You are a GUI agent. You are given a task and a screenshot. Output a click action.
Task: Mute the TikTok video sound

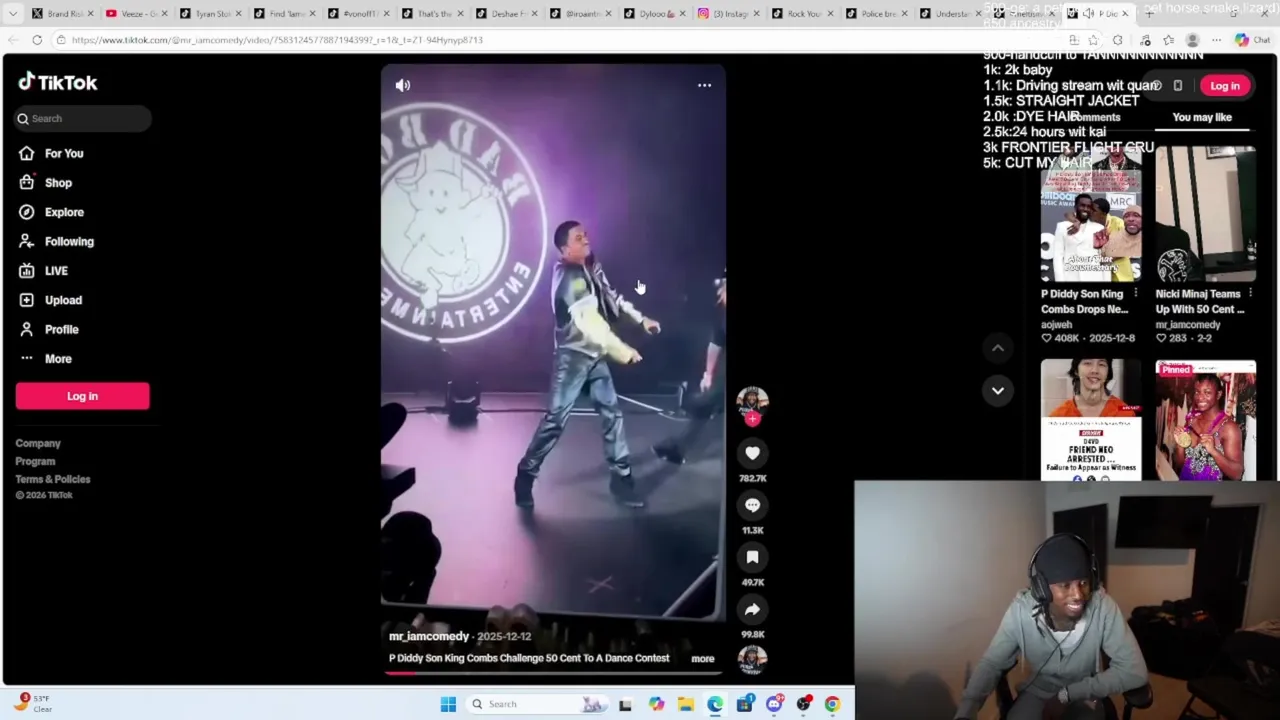point(403,85)
